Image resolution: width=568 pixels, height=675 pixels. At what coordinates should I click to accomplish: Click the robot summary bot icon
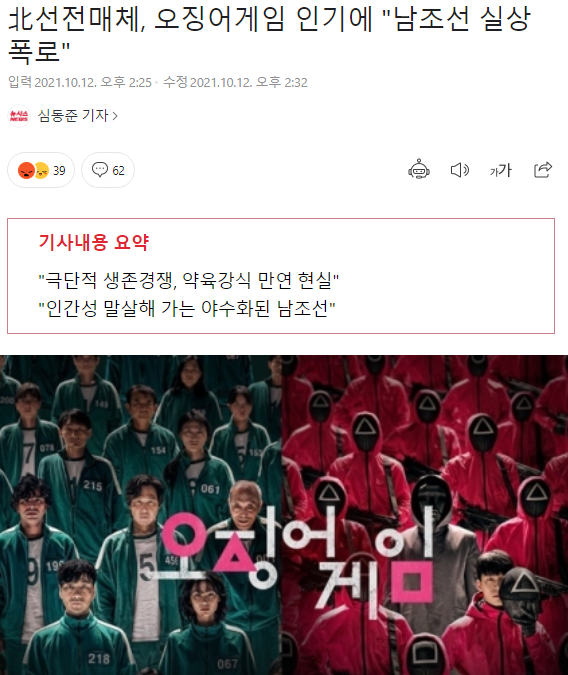419,170
